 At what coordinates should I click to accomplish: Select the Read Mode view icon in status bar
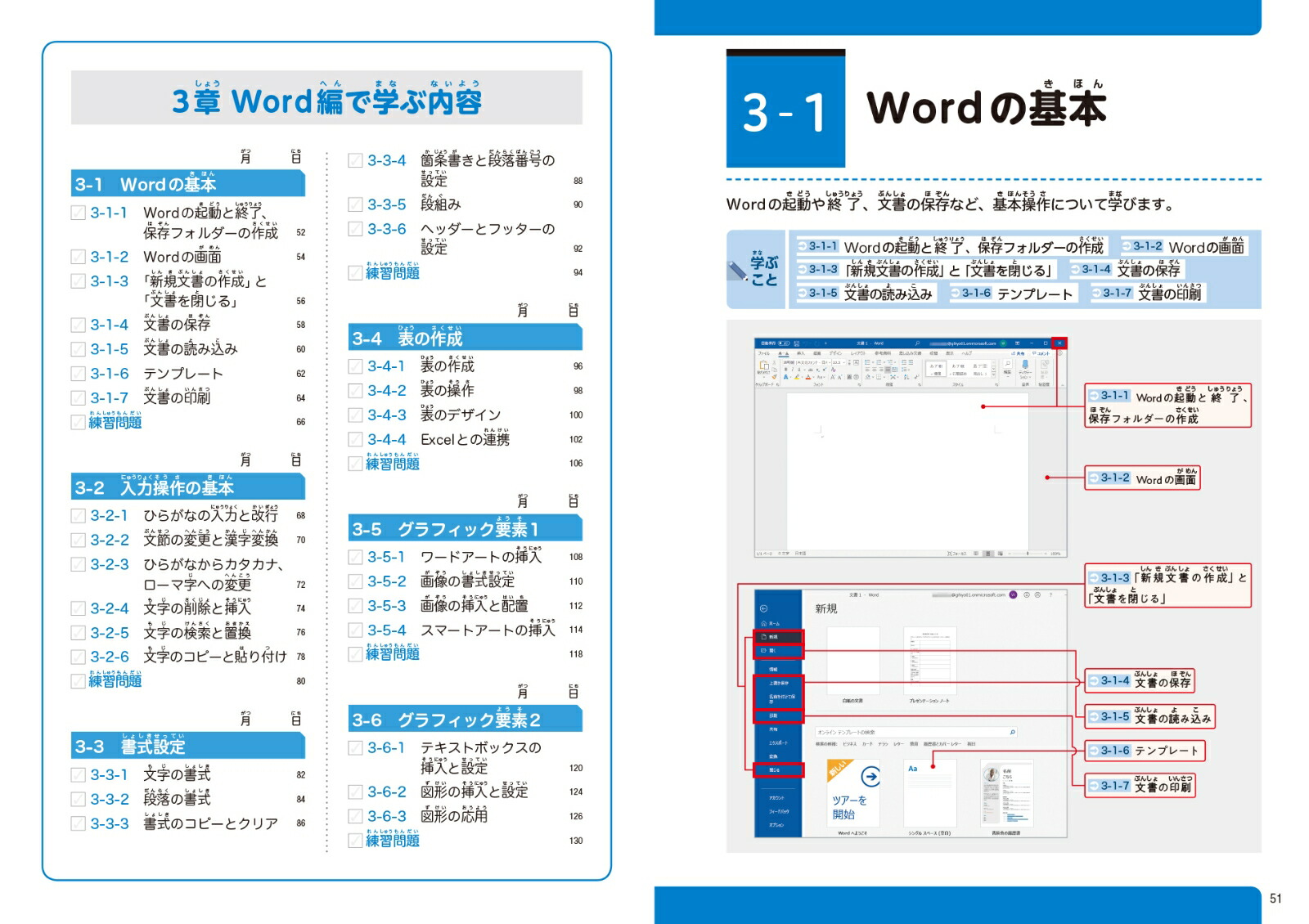click(x=976, y=554)
